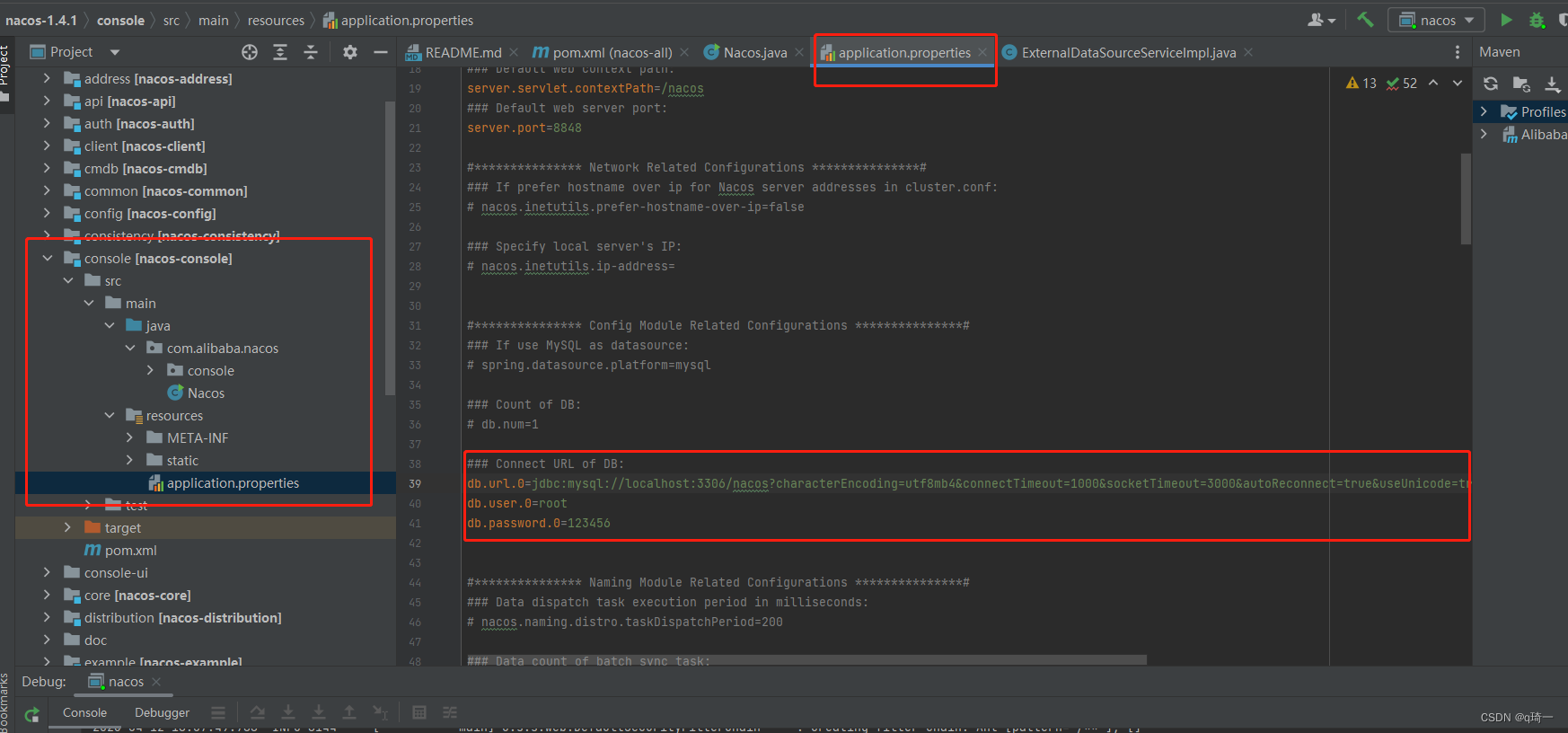Click Step Out icon in debug toolbar

pyautogui.click(x=349, y=712)
